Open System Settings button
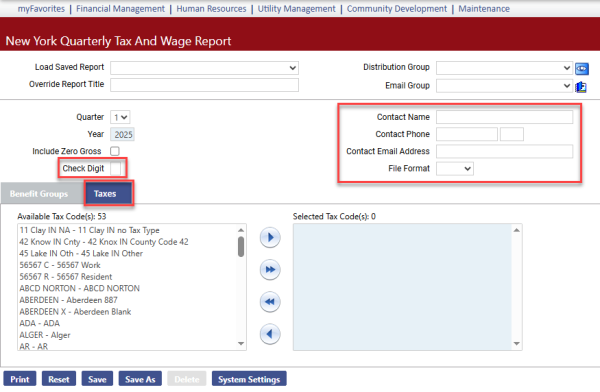Image resolution: width=600 pixels, height=392 pixels. click(x=249, y=379)
